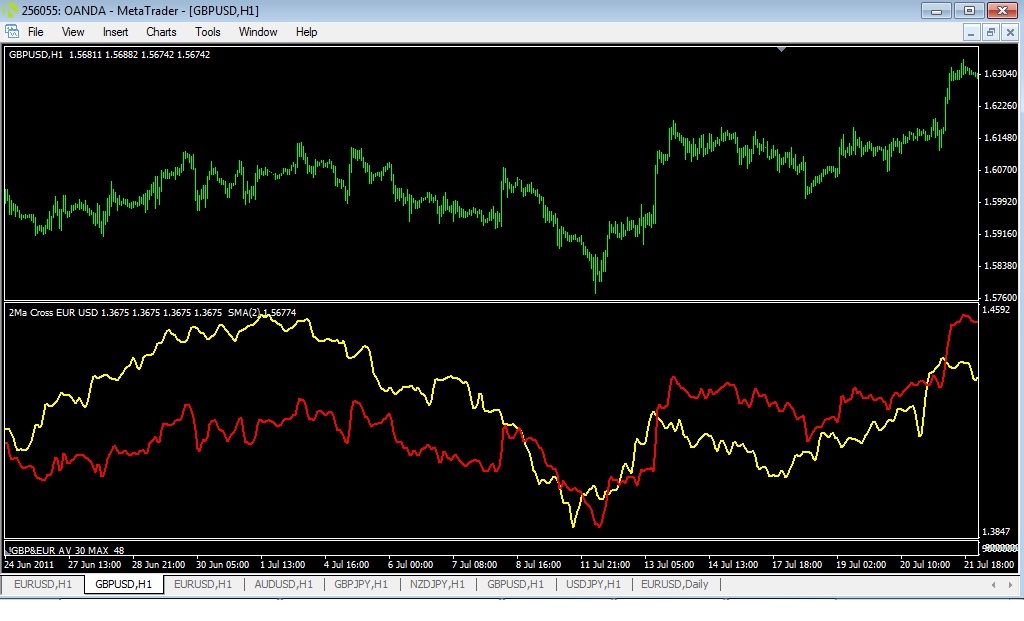Click the 1.61480 price axis label
This screenshot has width=1024, height=621.
tap(1000, 138)
